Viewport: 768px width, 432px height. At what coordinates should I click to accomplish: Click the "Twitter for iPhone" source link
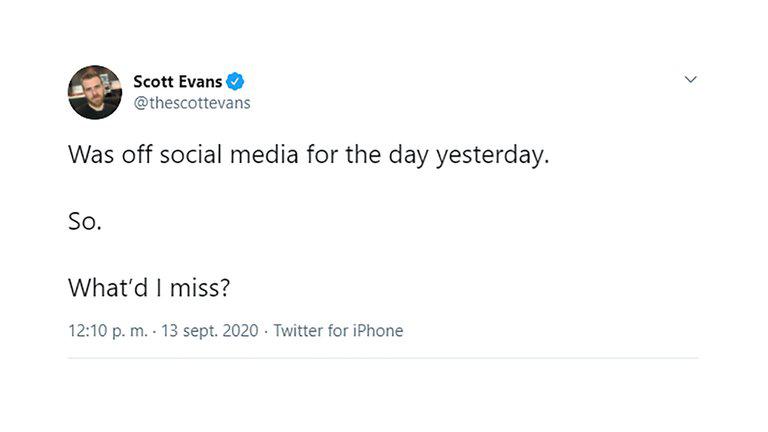[x=338, y=330]
